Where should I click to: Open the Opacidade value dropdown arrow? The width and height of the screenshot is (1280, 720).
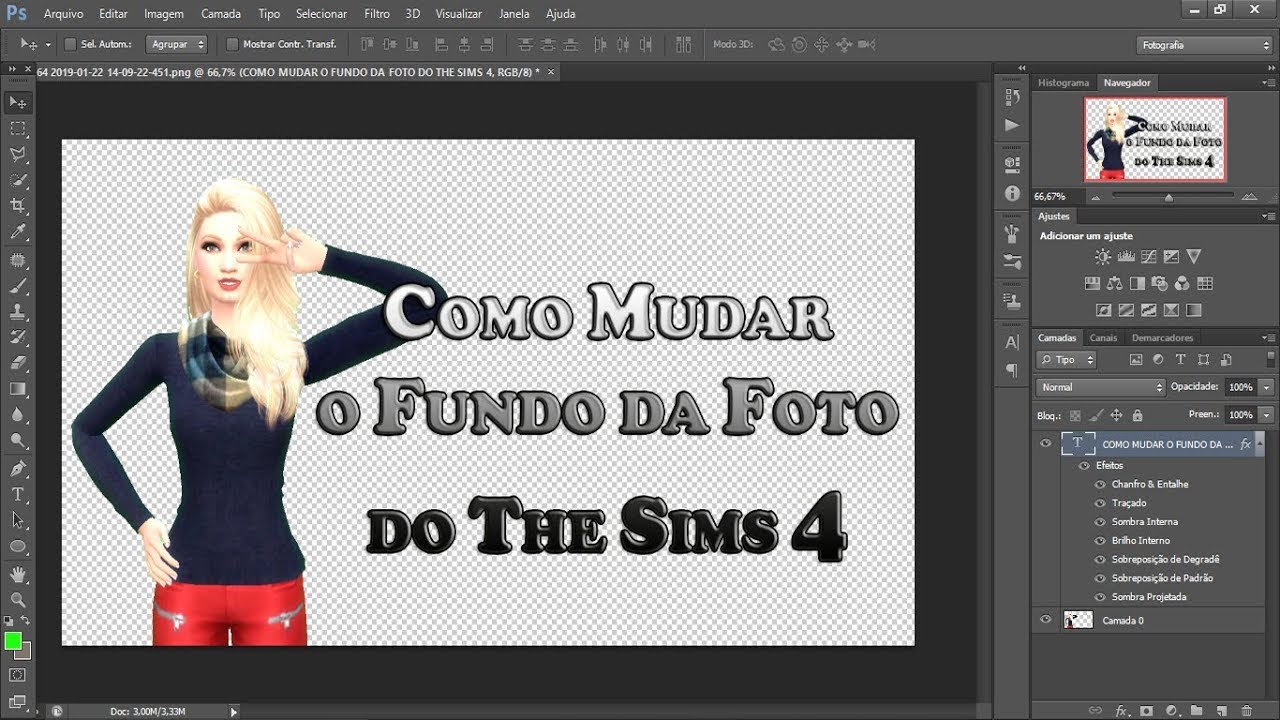pyautogui.click(x=1267, y=387)
